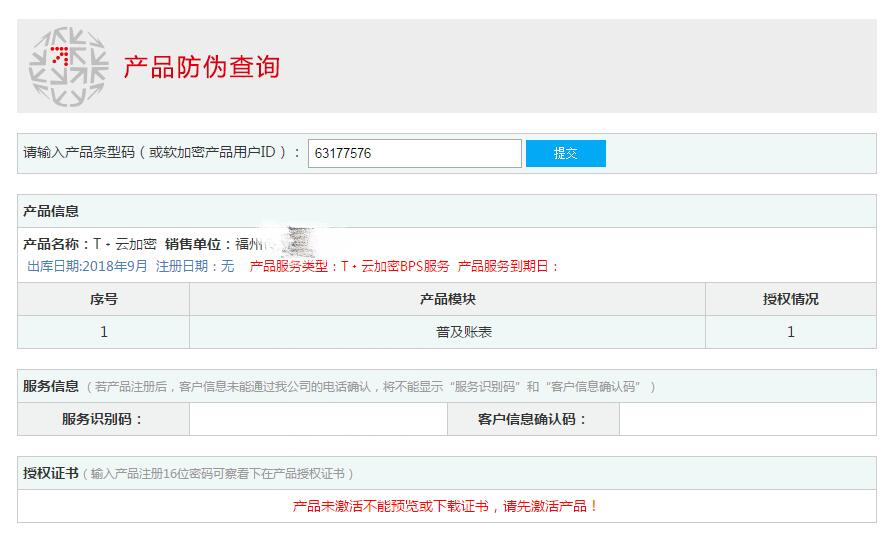Screen dimensions: 895x543
Task: Focus the product barcode input field
Action: pyautogui.click(x=415, y=153)
